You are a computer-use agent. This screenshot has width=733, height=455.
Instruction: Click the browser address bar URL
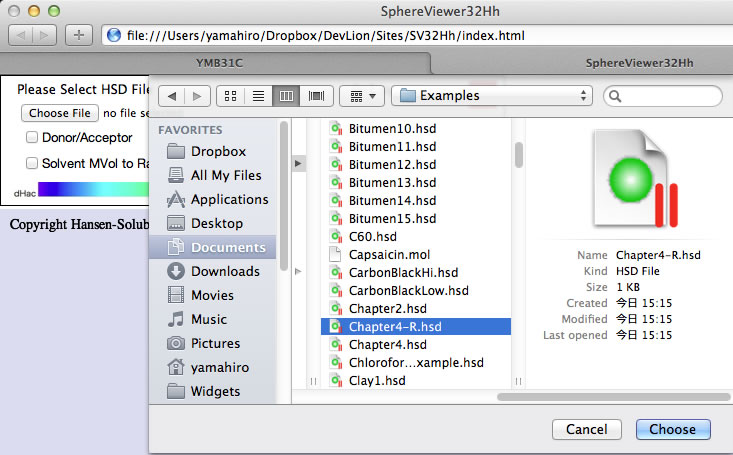point(326,36)
